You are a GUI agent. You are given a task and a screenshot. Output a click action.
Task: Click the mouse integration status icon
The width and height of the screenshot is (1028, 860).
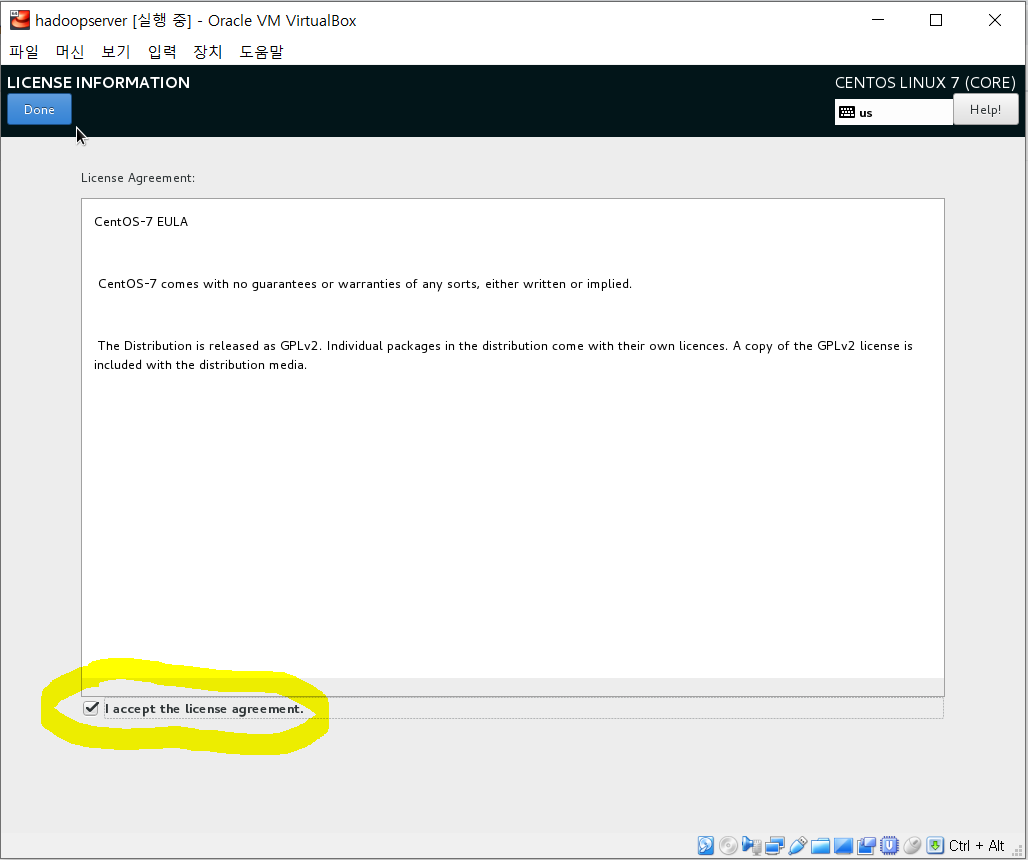[912, 846]
